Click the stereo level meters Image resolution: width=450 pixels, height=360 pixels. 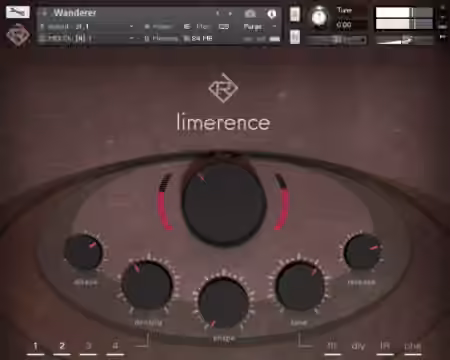[404, 18]
